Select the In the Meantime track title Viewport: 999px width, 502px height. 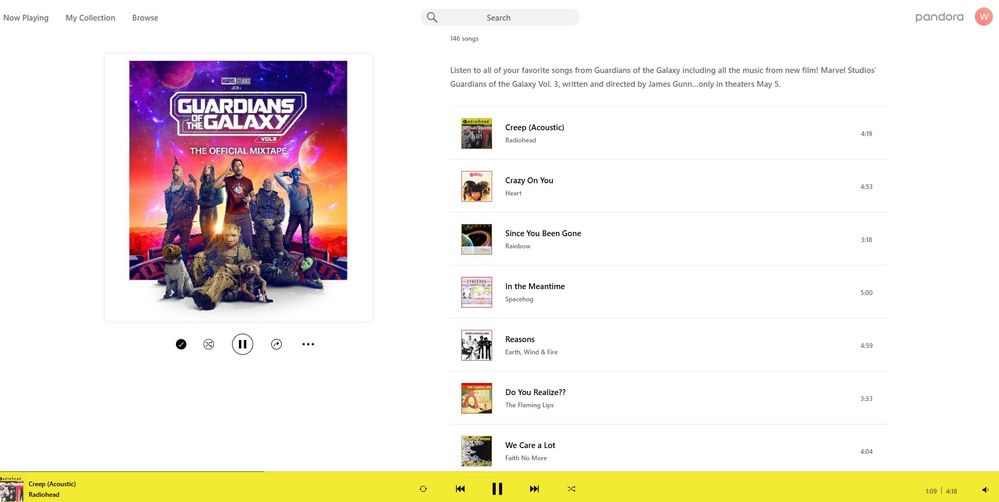point(535,286)
